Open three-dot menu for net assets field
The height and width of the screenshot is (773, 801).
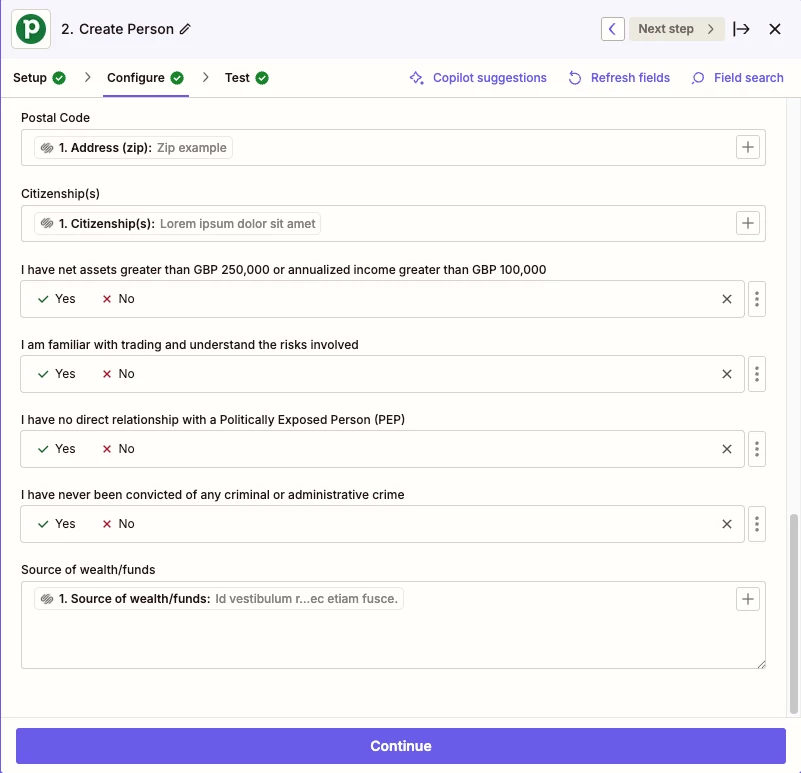(x=757, y=299)
